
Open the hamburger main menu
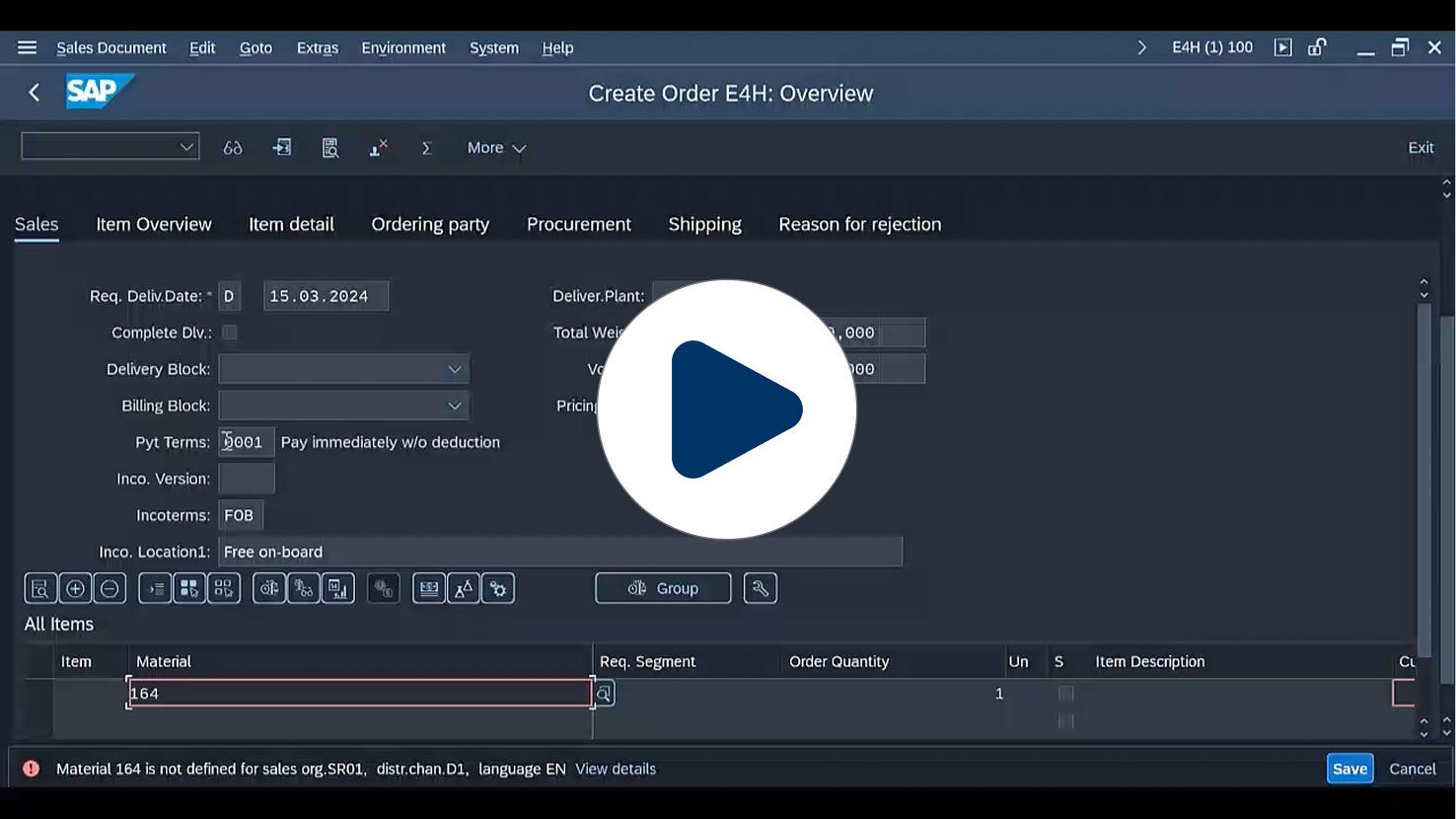[x=27, y=47]
